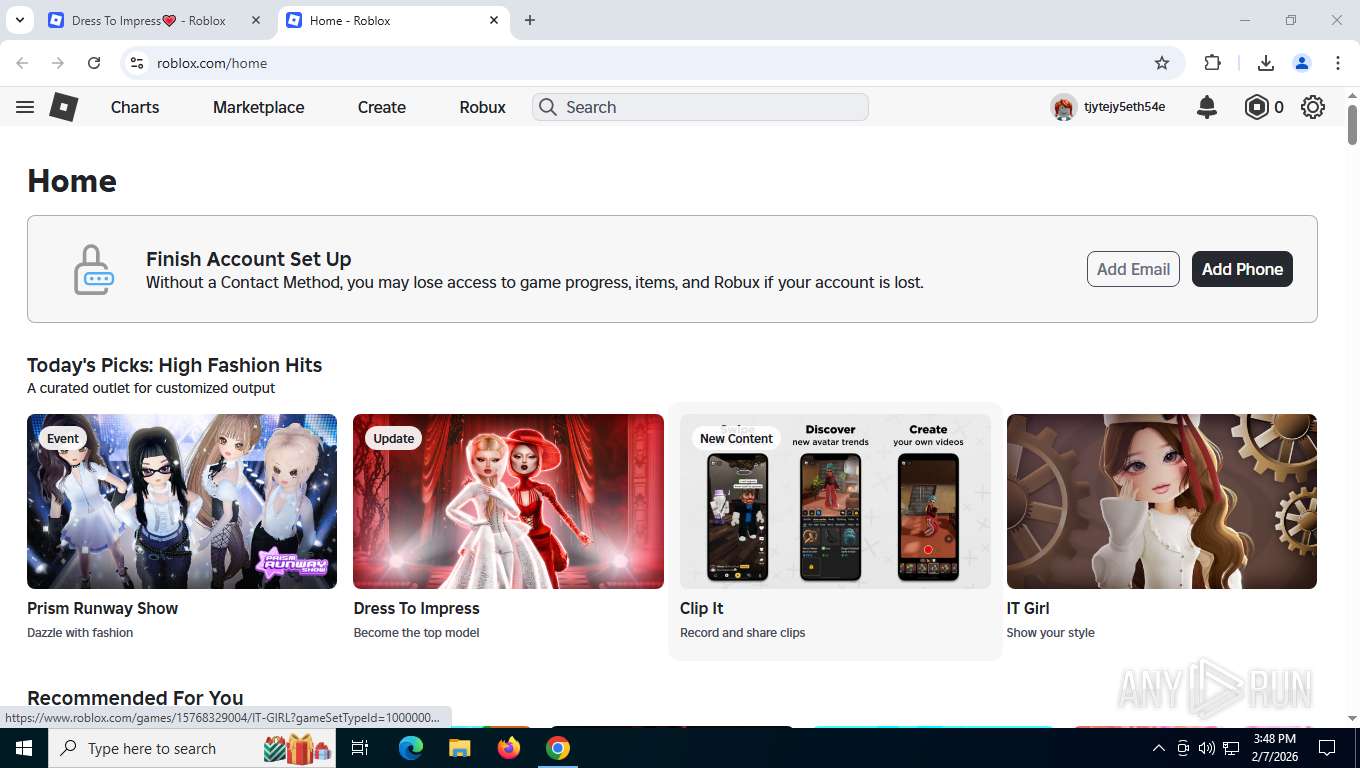Select Clip It thumbnail image

[x=835, y=501]
